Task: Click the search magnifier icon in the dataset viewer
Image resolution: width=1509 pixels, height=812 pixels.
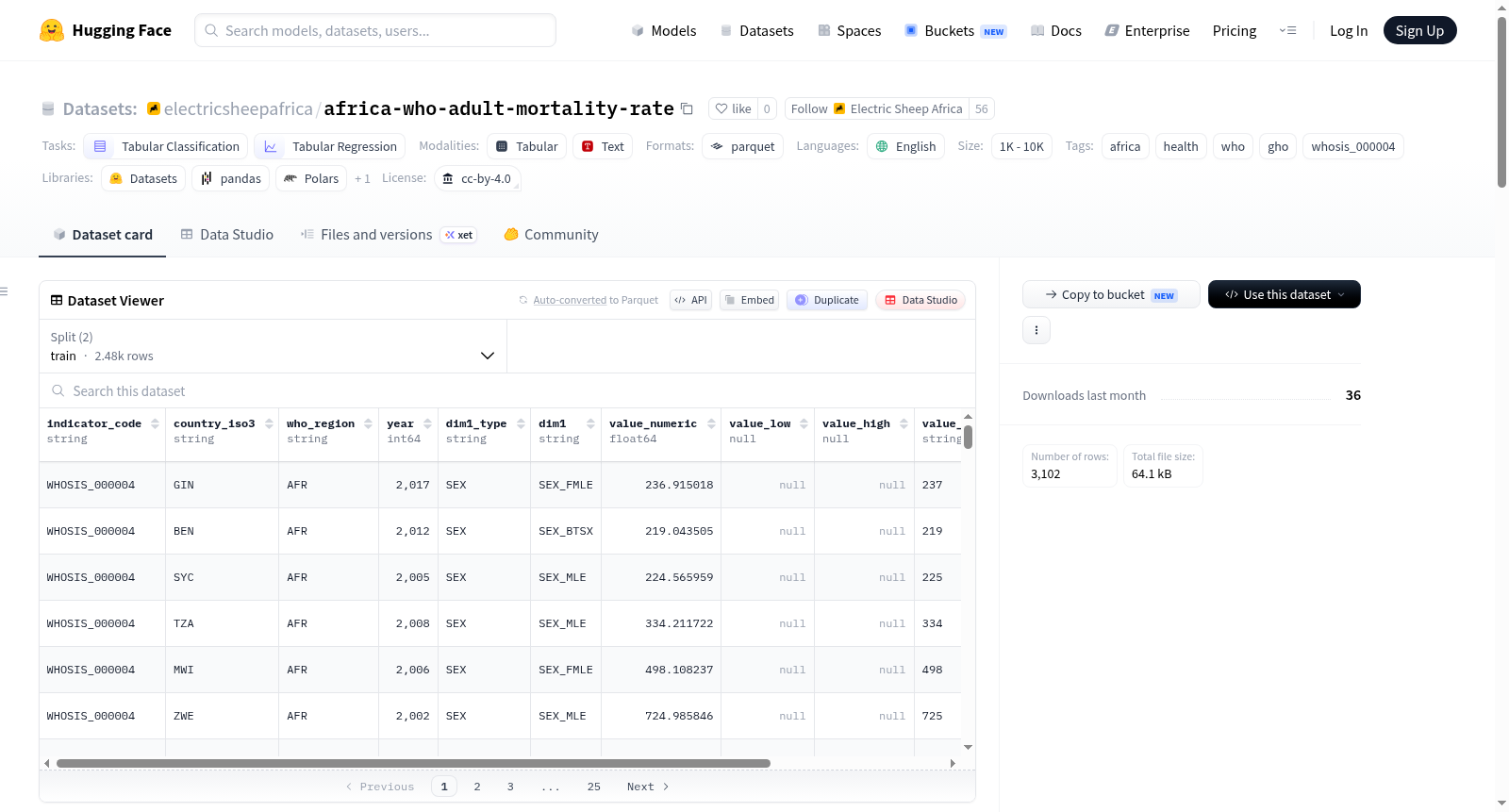Action: 58,391
